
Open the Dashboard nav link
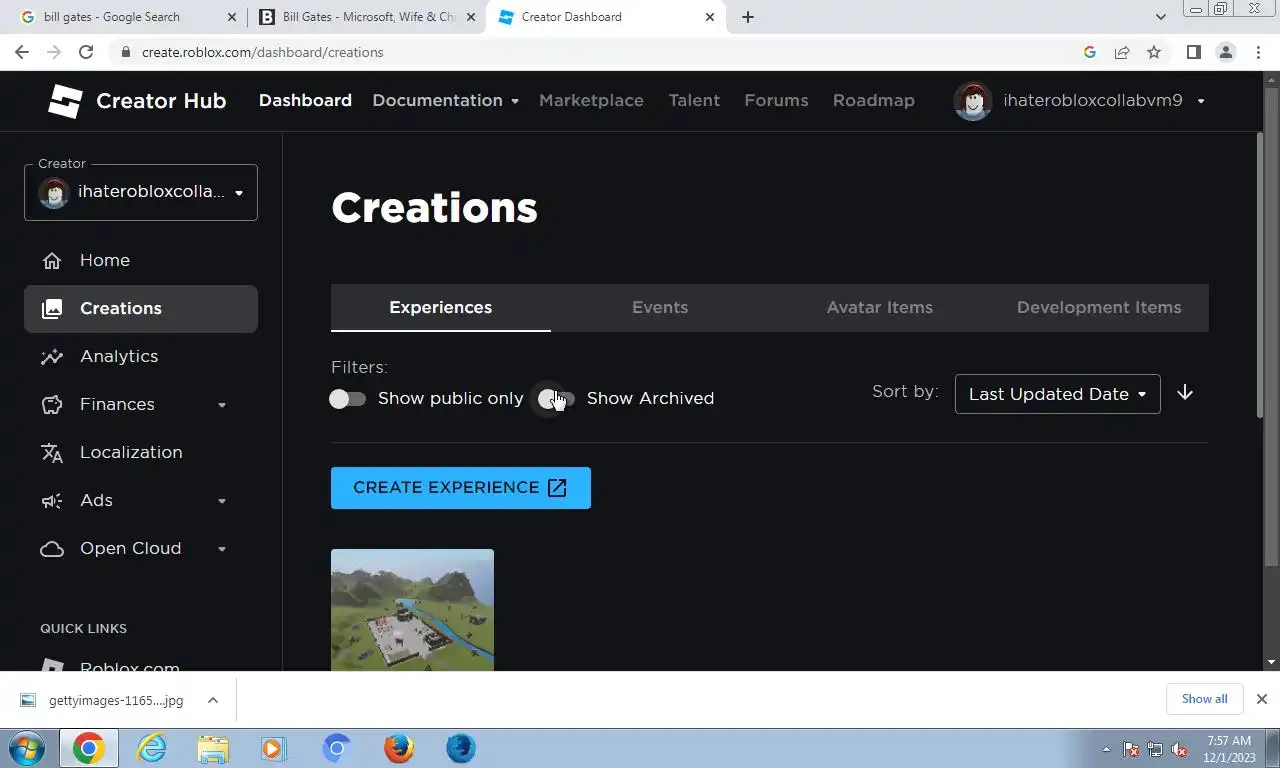(305, 101)
